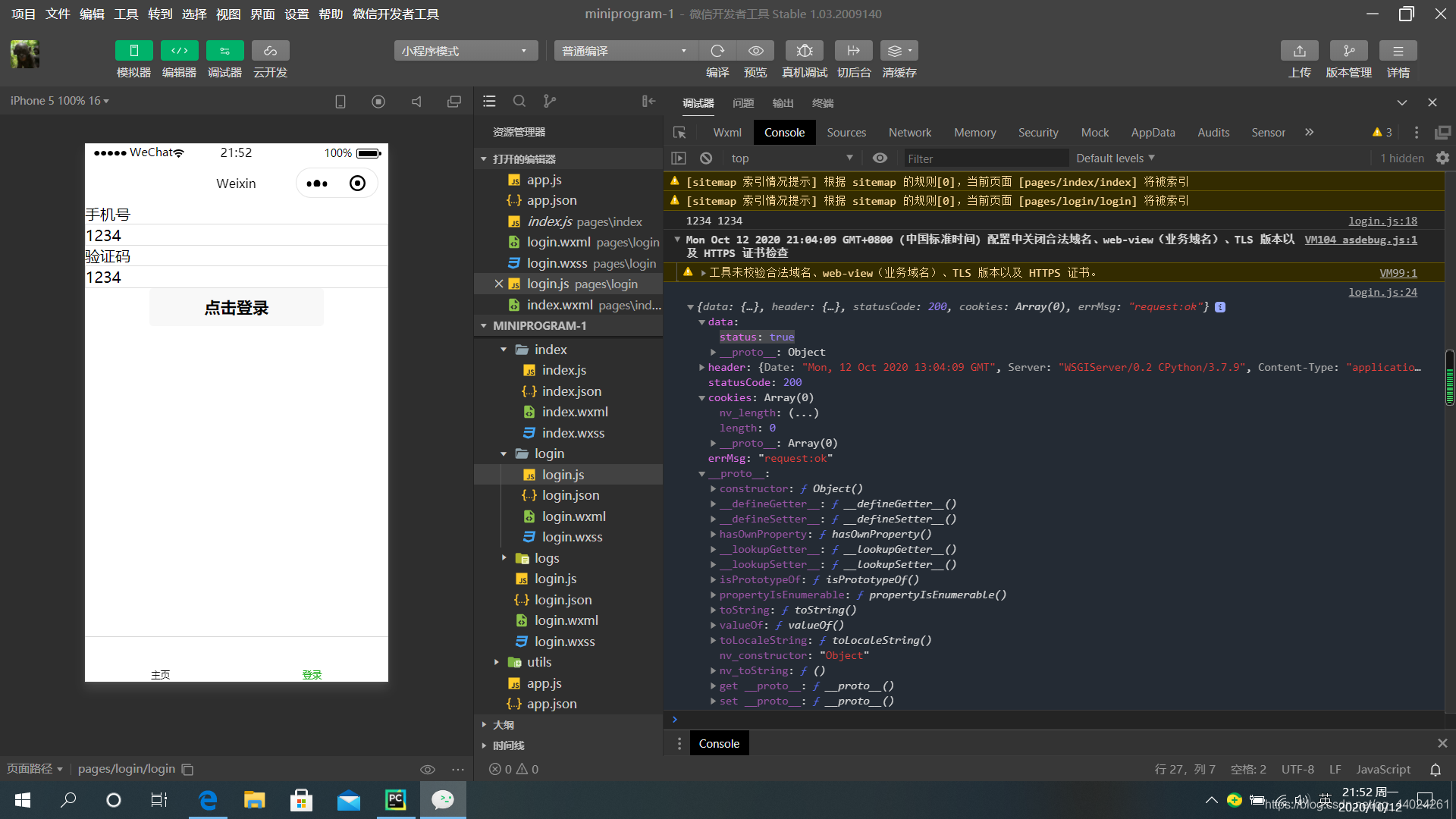This screenshot has width=1456, height=819.
Task: Click the upload icon button
Action: (1300, 51)
